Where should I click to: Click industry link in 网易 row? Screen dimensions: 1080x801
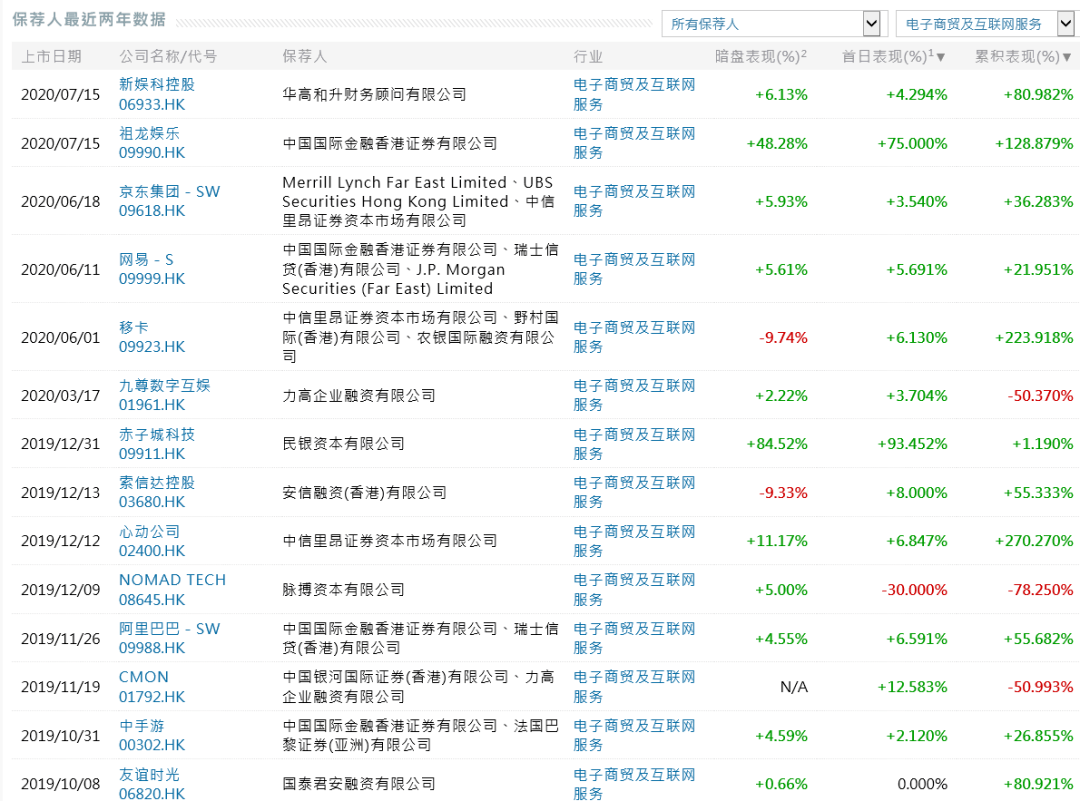click(x=634, y=269)
